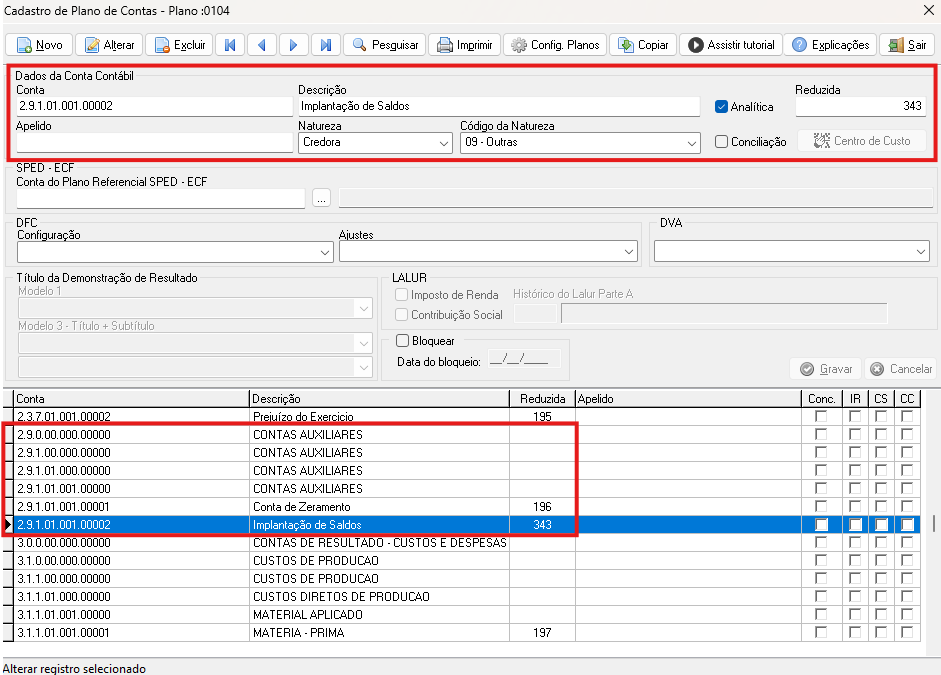The width and height of the screenshot is (941, 675).
Task: Click Reduzida value 197 in grid
Action: click(542, 632)
